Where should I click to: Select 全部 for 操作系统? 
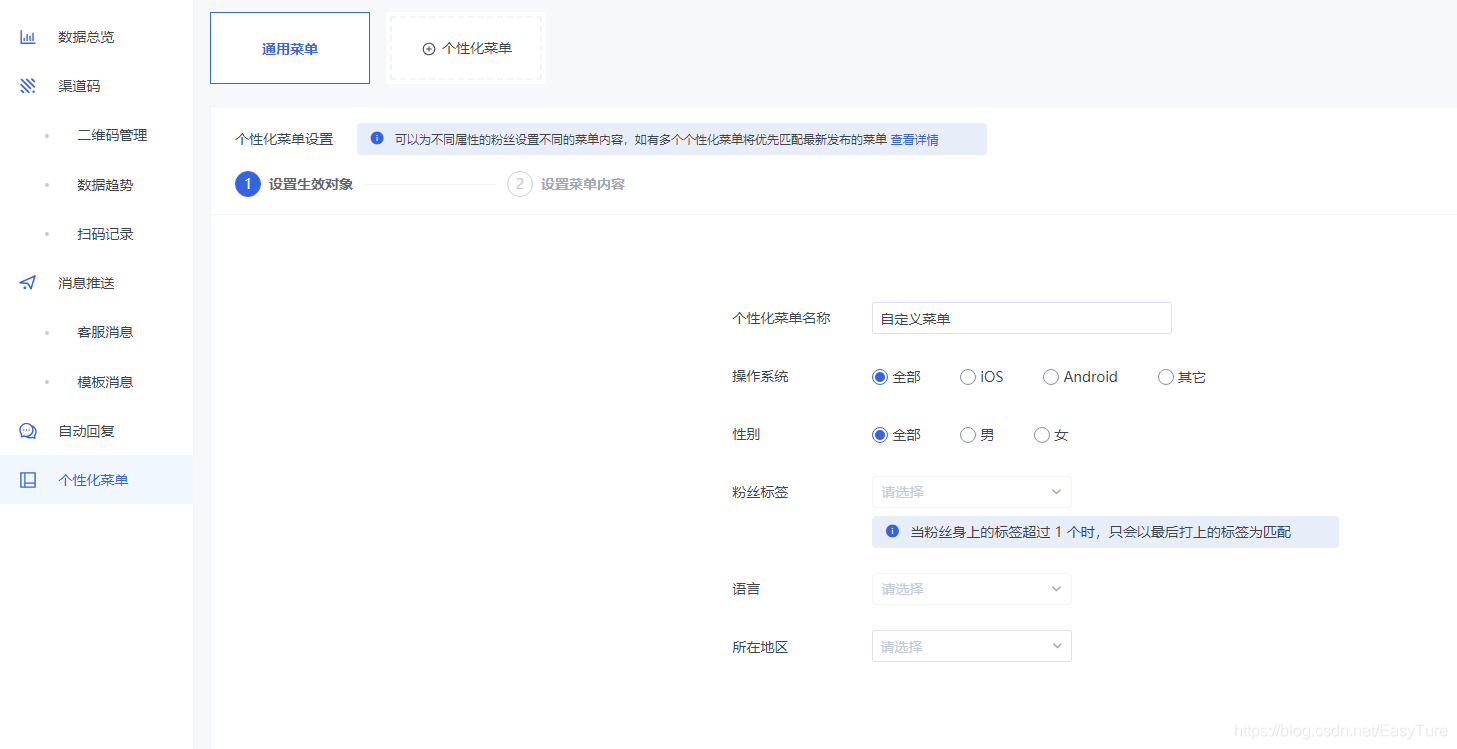[x=880, y=377]
